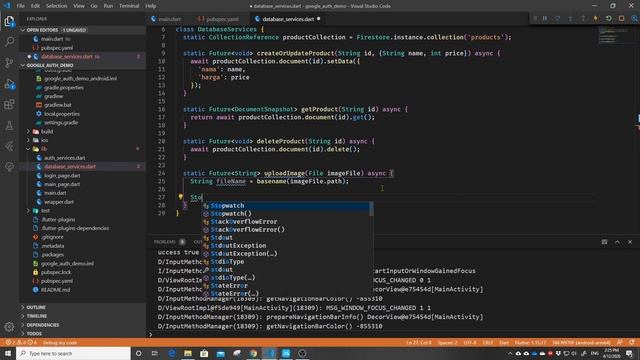
Task: Click Spaces: 2 indentation in status bar
Action: pyautogui.click(x=448, y=342)
